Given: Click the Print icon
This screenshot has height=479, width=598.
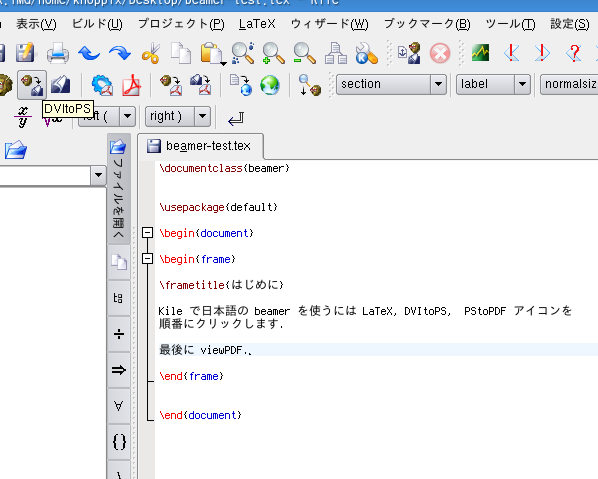Looking at the screenshot, I should click(58, 53).
